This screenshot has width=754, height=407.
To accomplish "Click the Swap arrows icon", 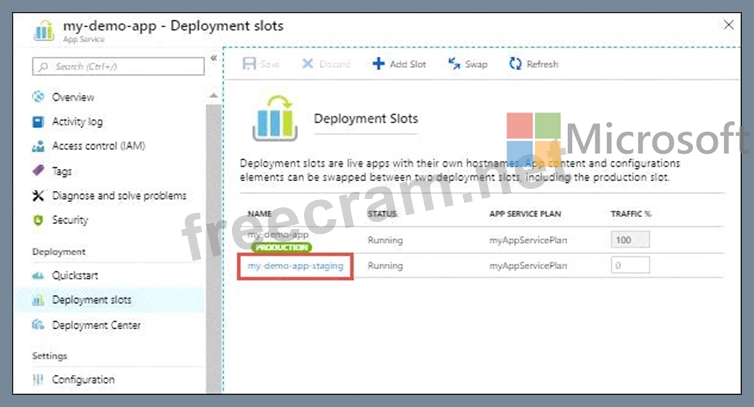I will tap(454, 64).
